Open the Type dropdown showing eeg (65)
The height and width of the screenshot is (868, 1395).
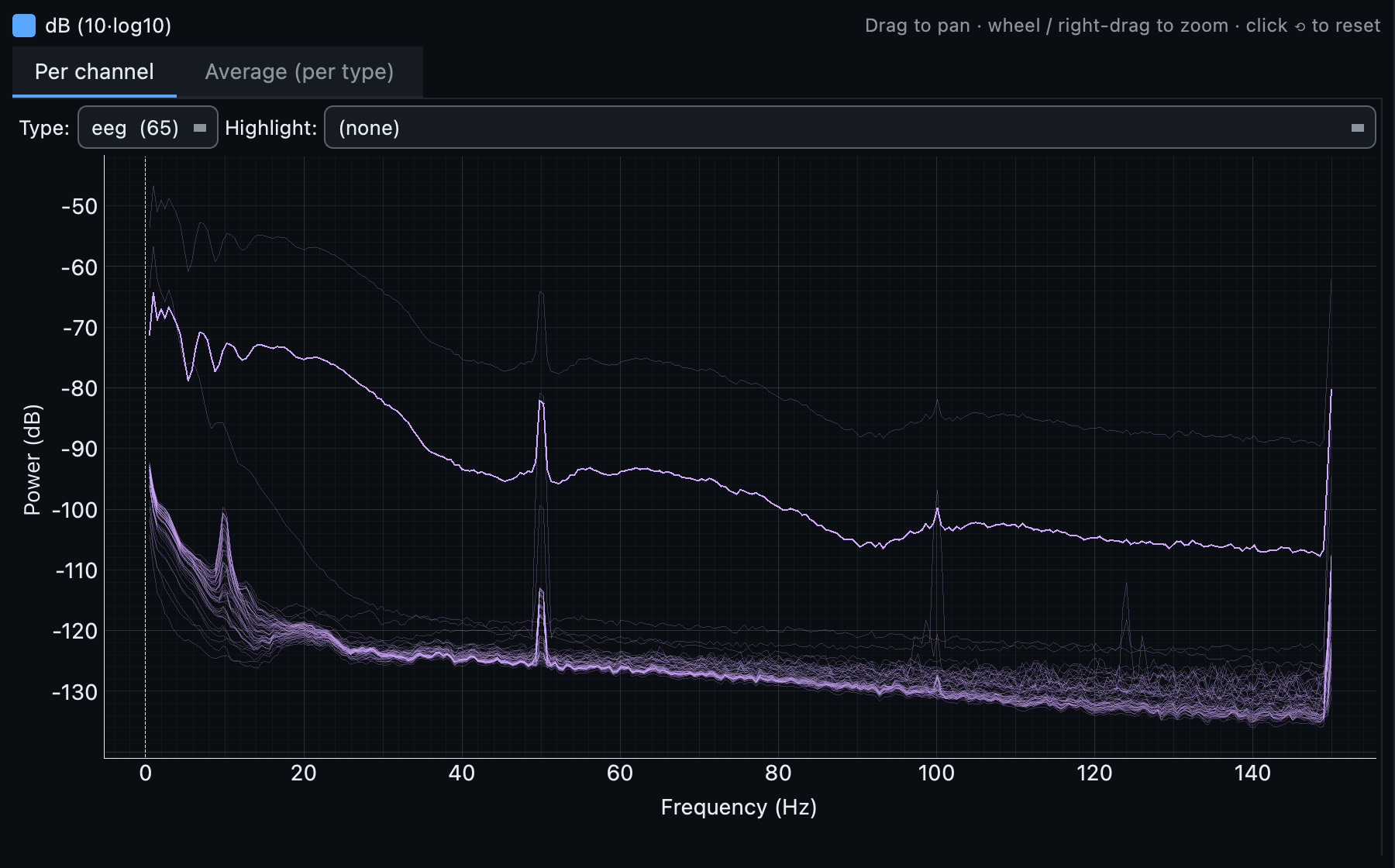point(148,128)
